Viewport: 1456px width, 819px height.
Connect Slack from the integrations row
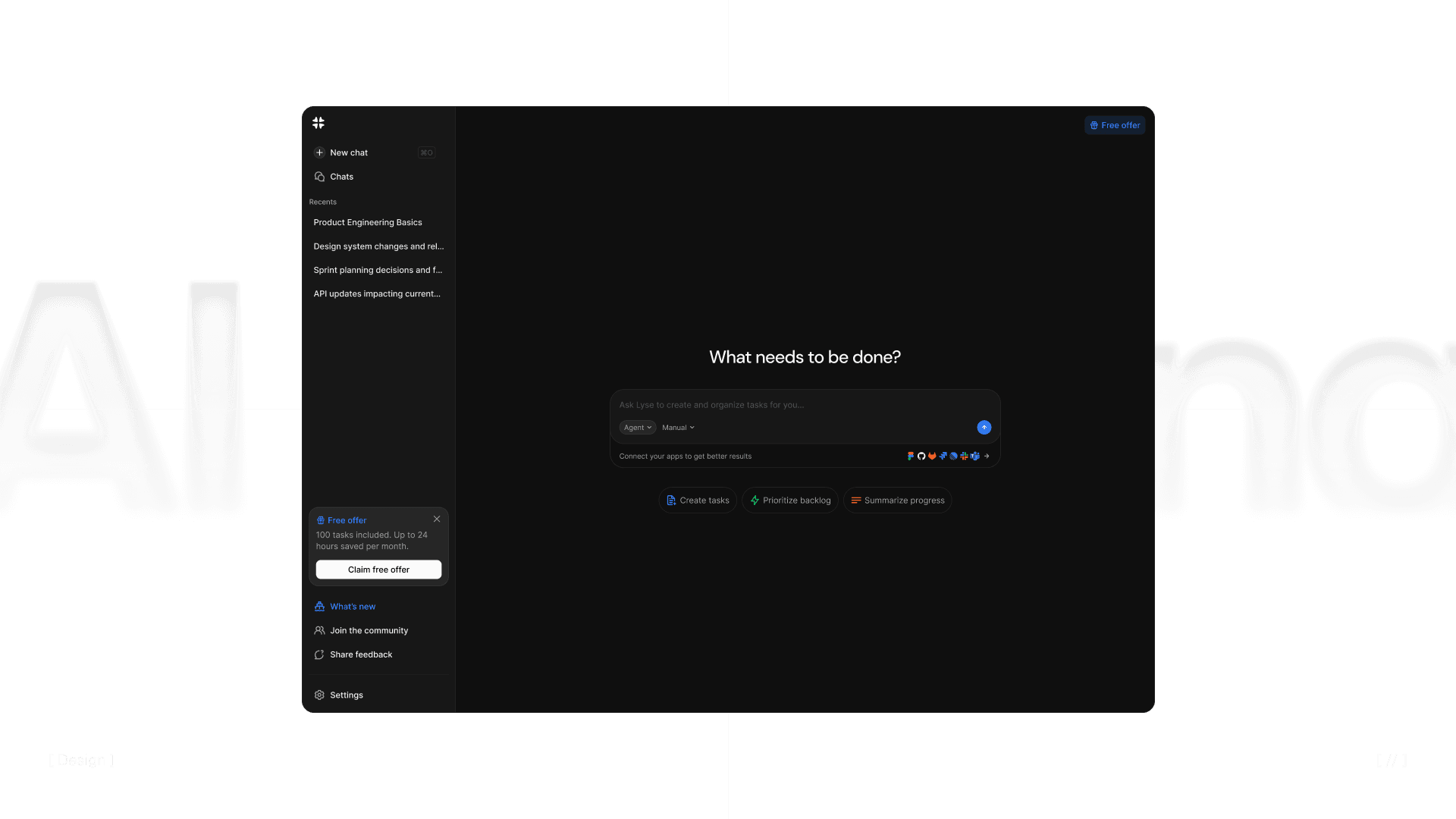tap(964, 456)
